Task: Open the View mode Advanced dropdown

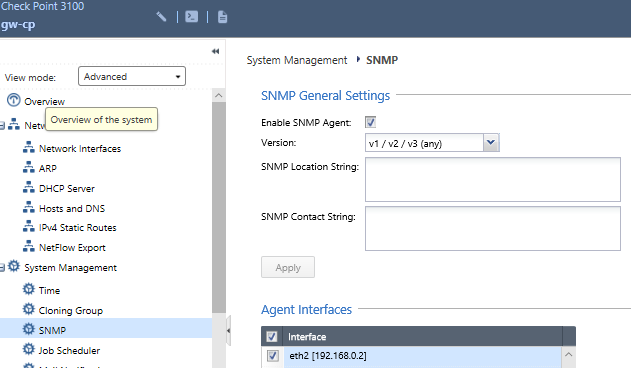Action: pos(132,76)
